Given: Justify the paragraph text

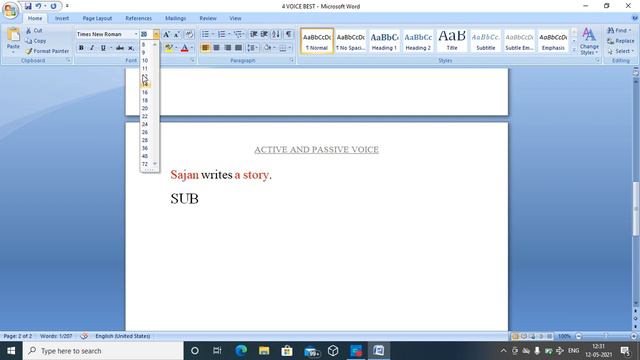Looking at the screenshot, I should 238,48.
